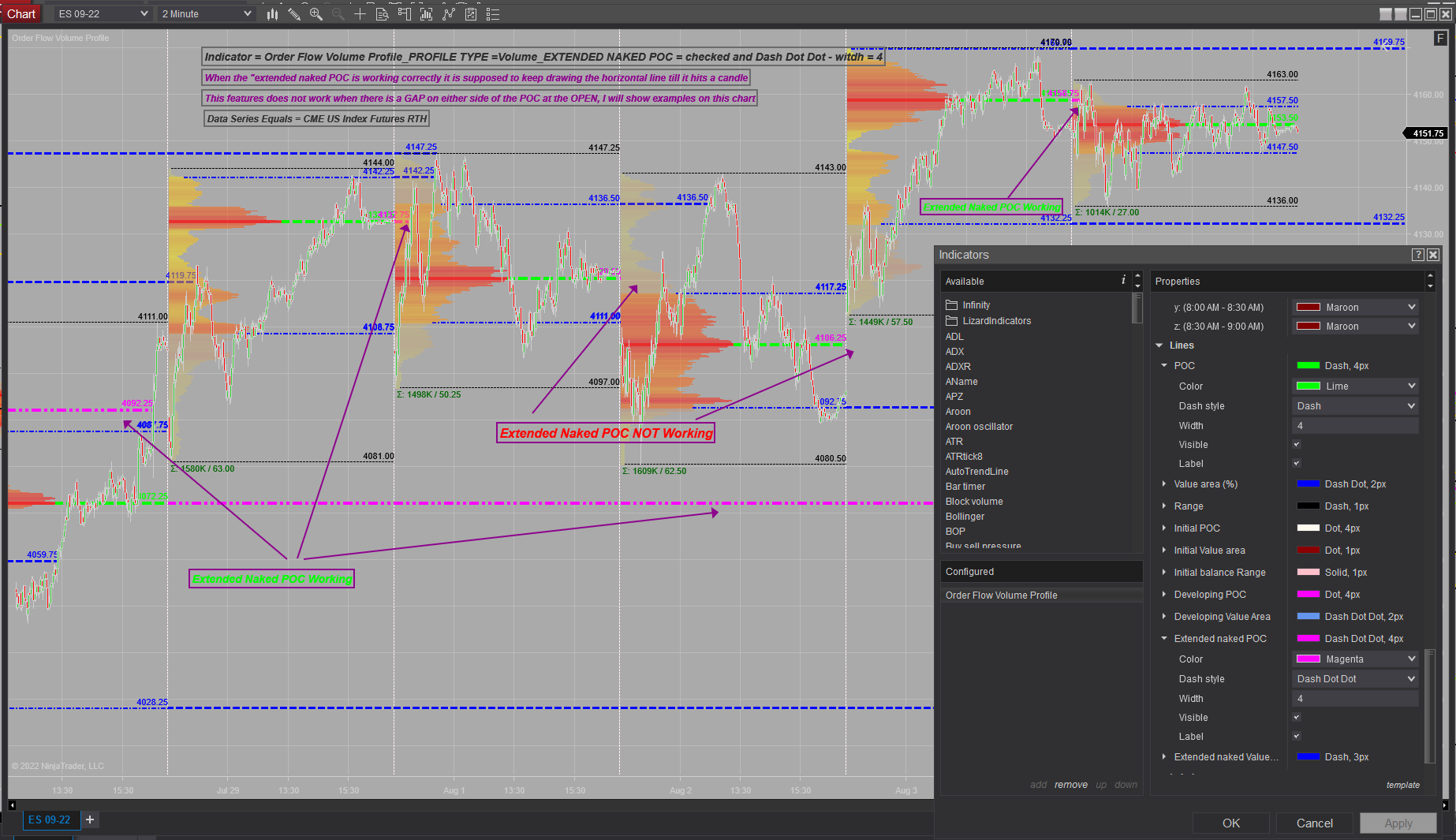
Task: Pick the Magenta color swatch
Action: point(1309,659)
